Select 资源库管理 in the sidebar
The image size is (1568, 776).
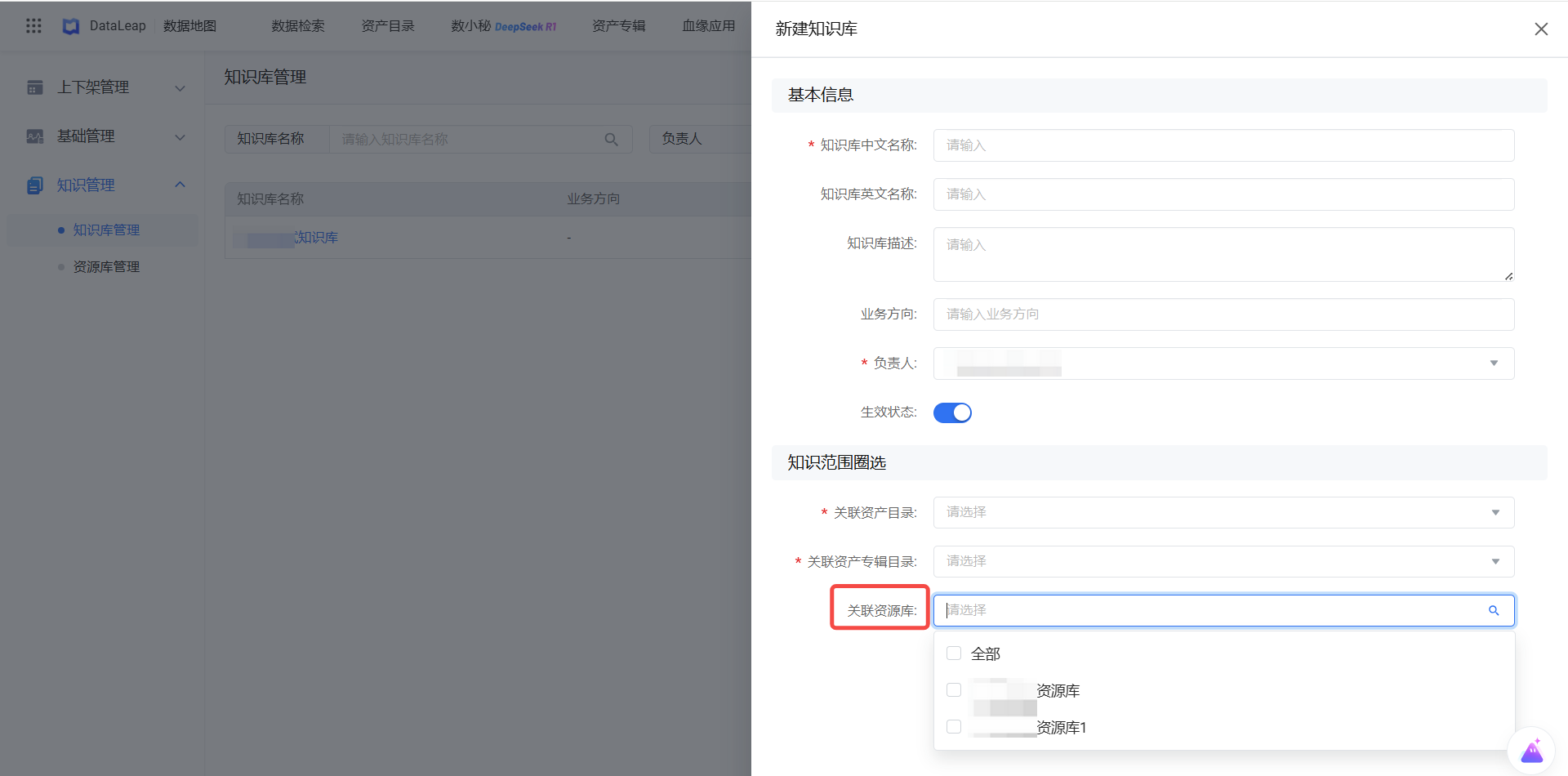coord(106,267)
